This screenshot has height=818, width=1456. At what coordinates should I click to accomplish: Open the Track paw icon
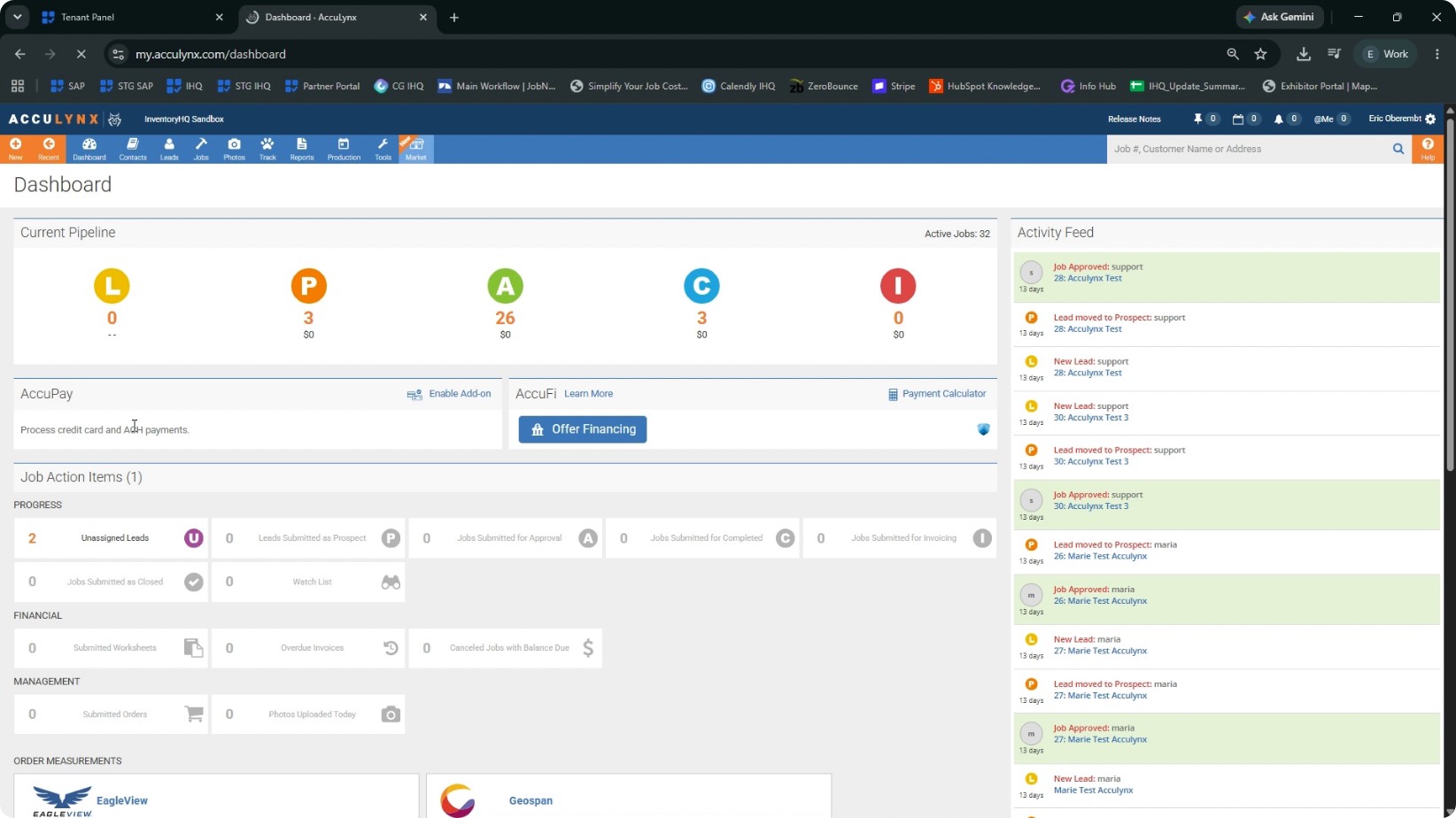pos(267,149)
